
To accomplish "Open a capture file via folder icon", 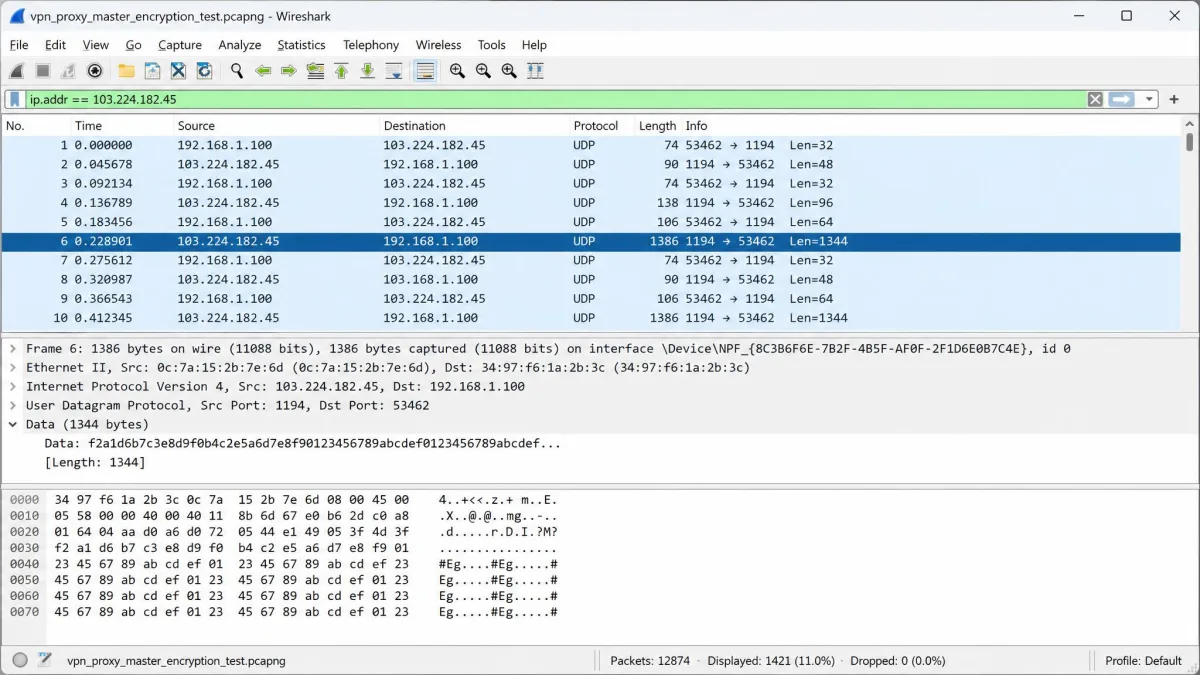I will [126, 71].
